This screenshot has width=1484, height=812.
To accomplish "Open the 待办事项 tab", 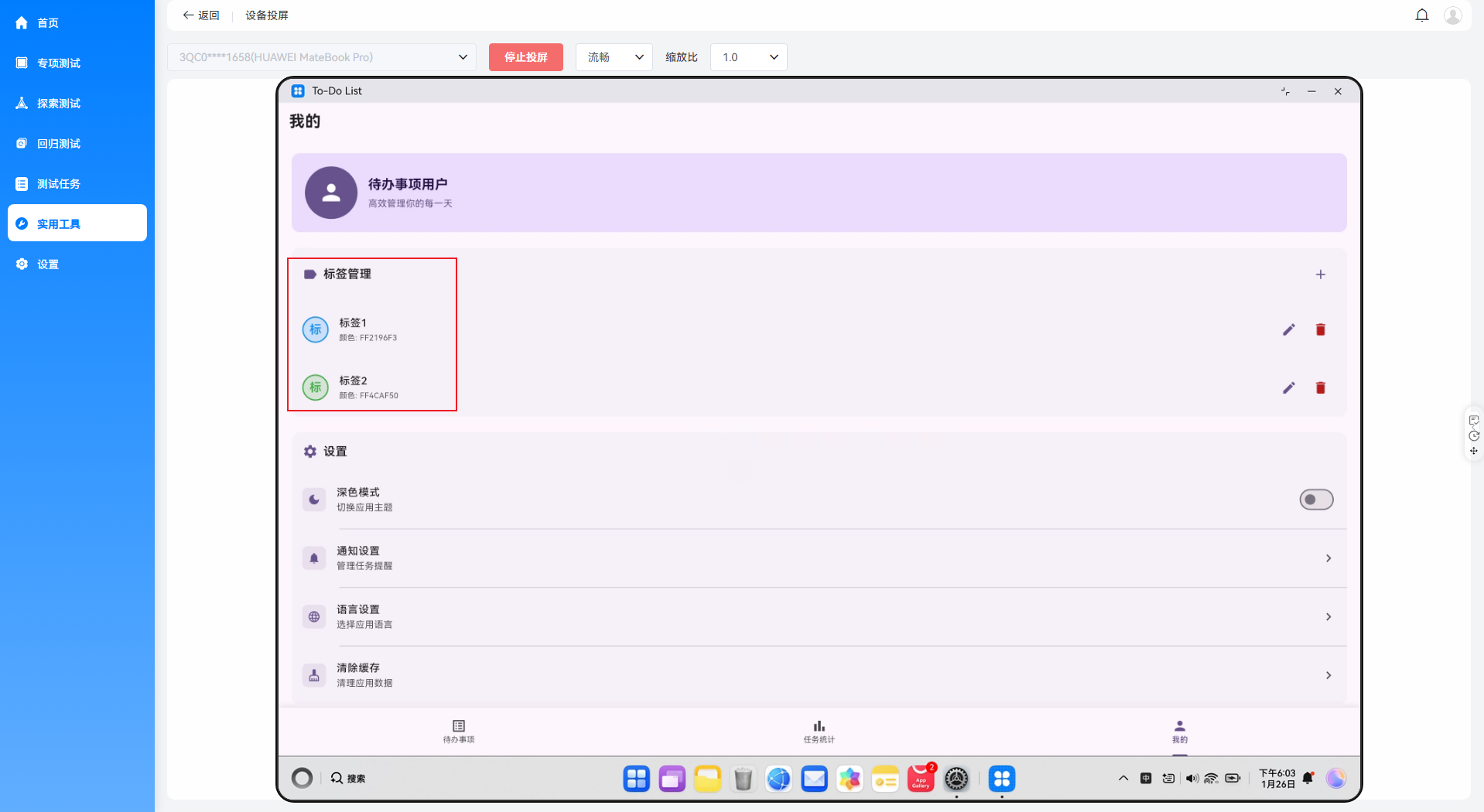I will [458, 732].
